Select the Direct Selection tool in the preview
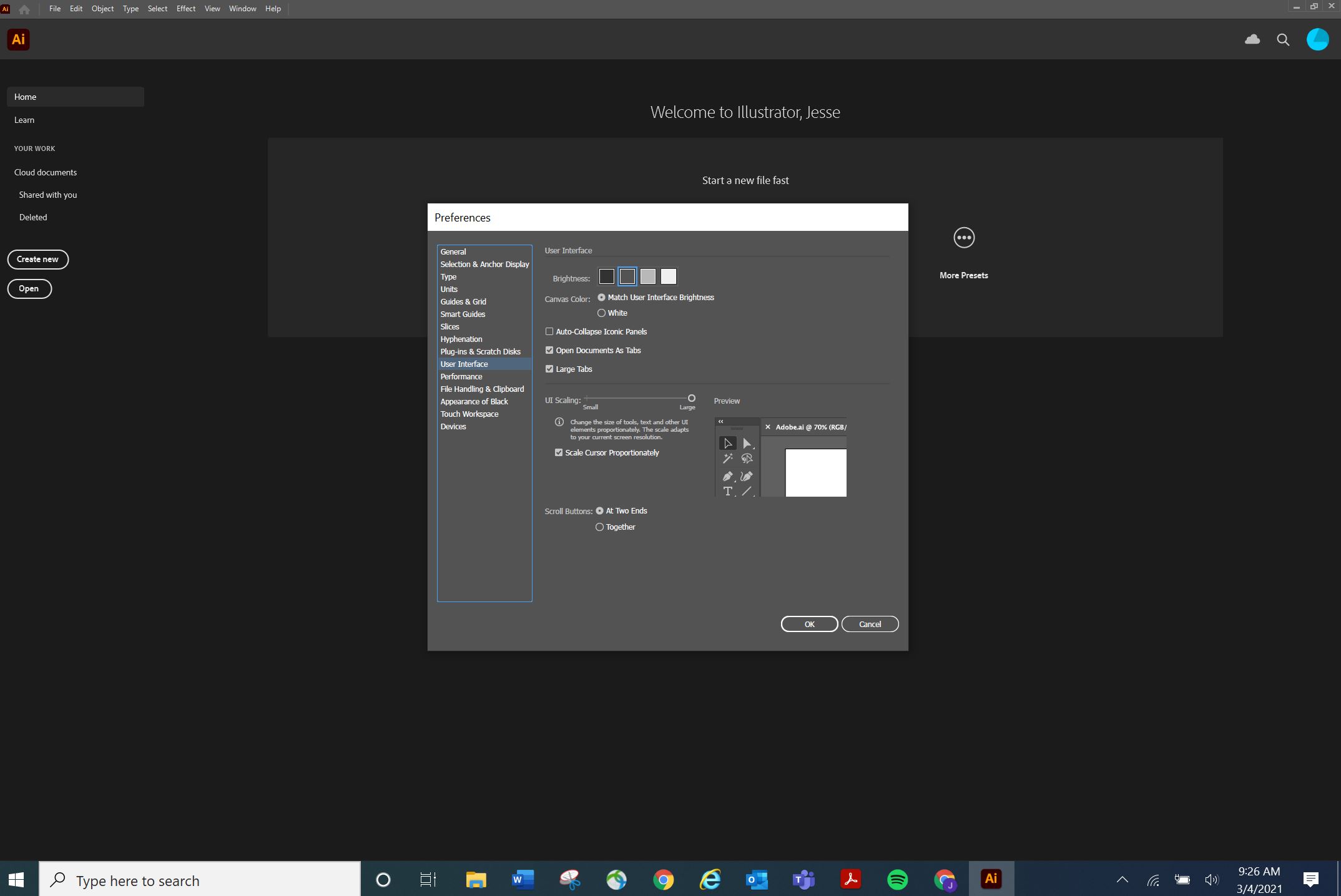 pyautogui.click(x=747, y=443)
